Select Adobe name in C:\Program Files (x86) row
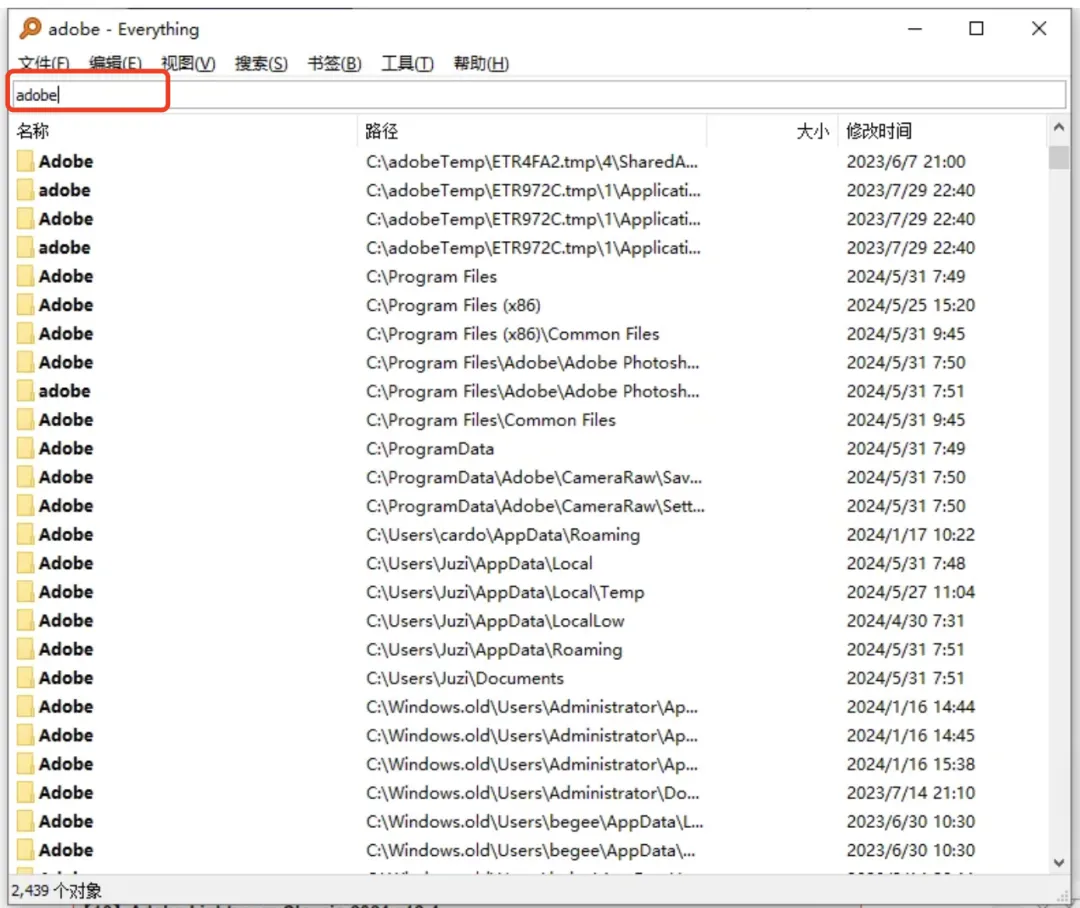 [x=66, y=305]
